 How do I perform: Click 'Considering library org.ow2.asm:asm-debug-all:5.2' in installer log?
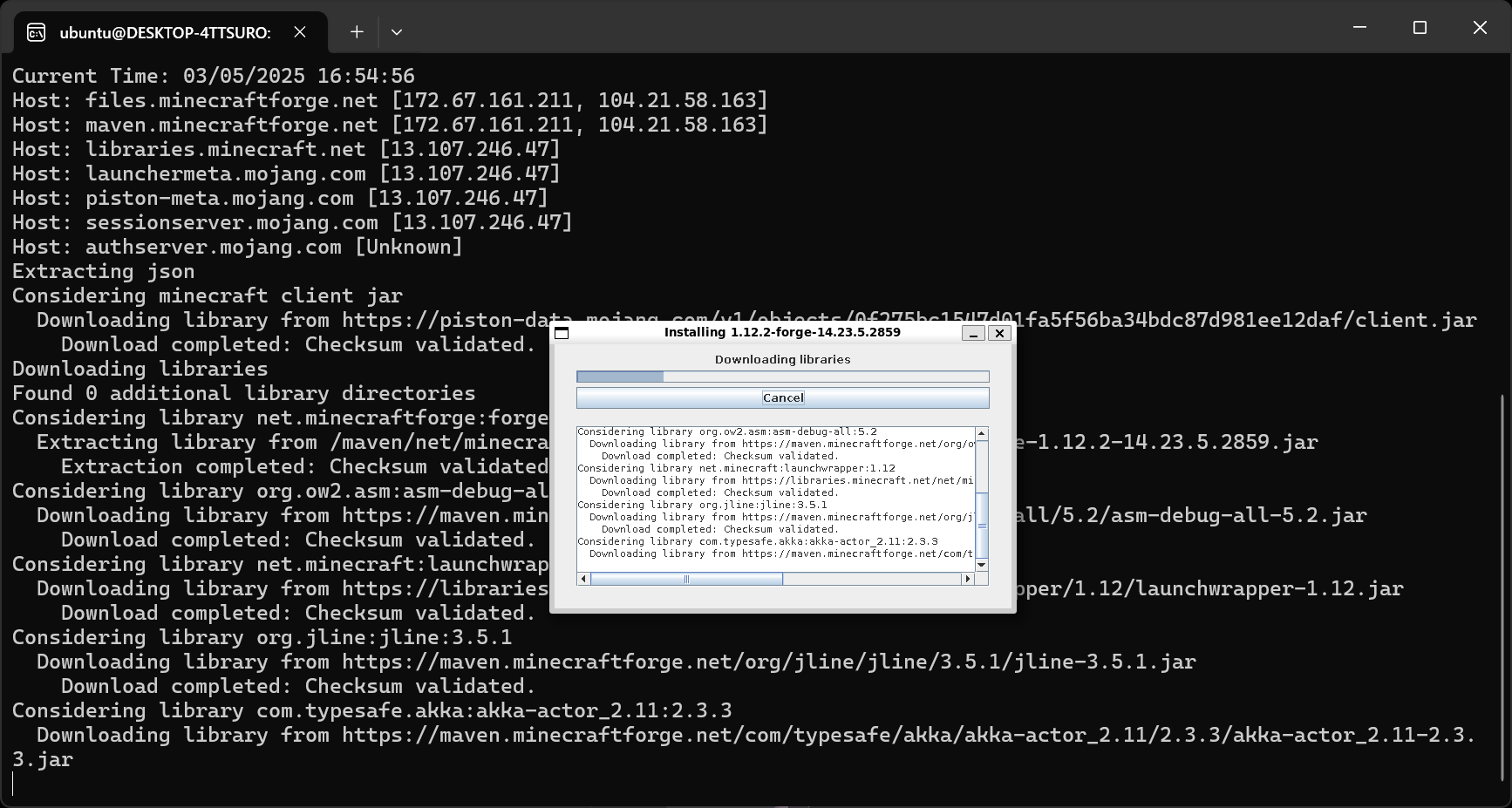[727, 431]
